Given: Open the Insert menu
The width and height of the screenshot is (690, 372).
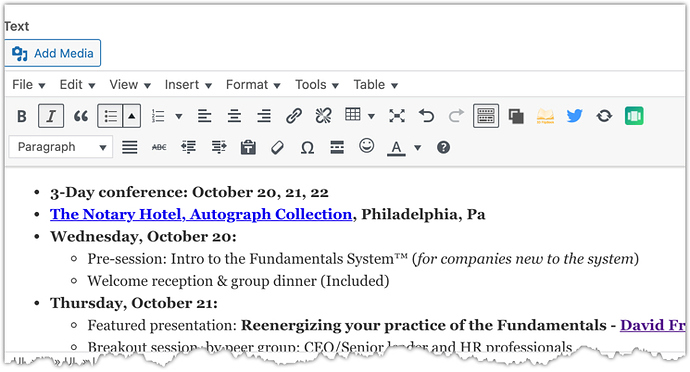Looking at the screenshot, I should click(x=188, y=85).
